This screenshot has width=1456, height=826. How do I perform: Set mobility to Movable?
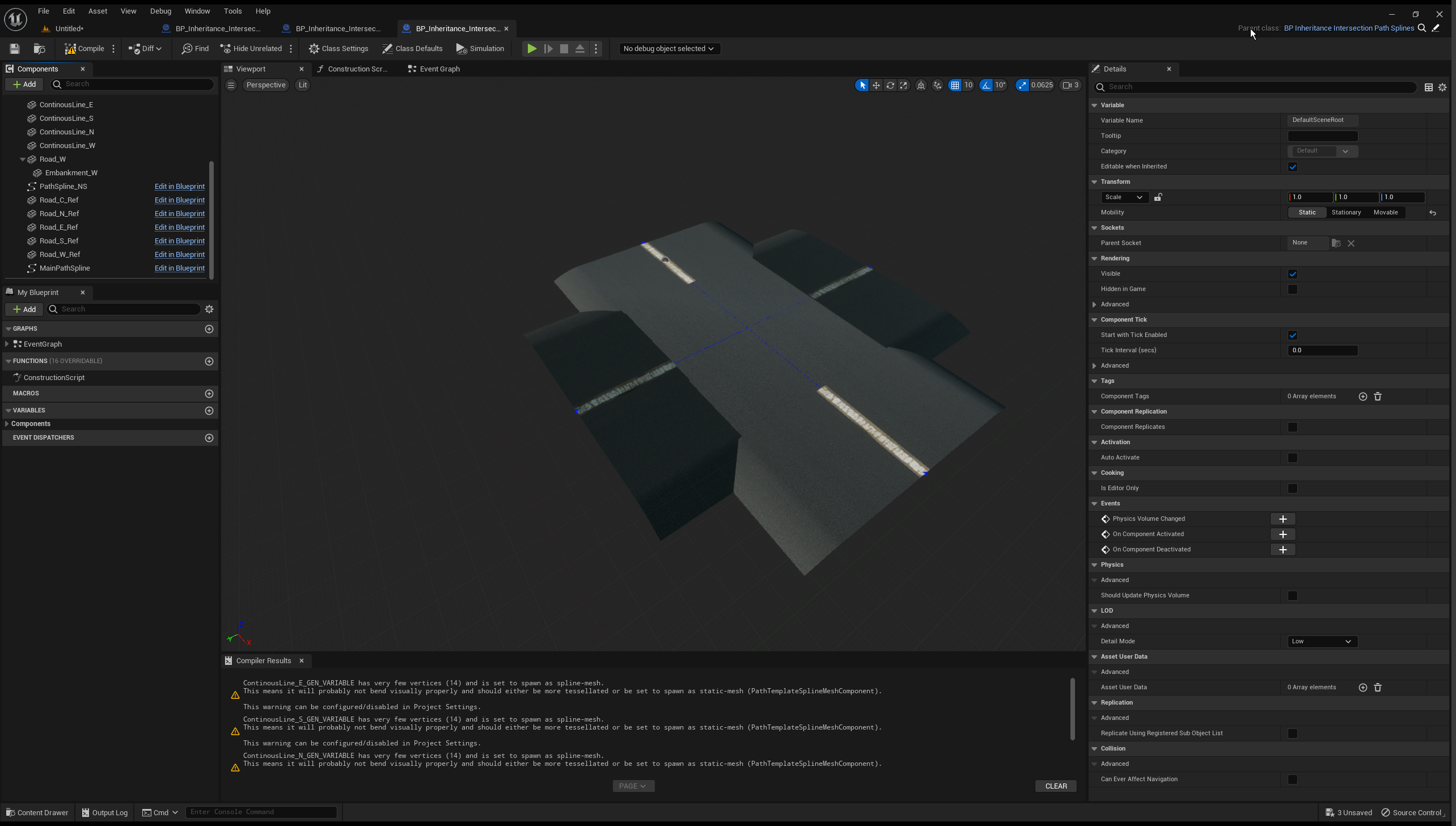[x=1385, y=213]
